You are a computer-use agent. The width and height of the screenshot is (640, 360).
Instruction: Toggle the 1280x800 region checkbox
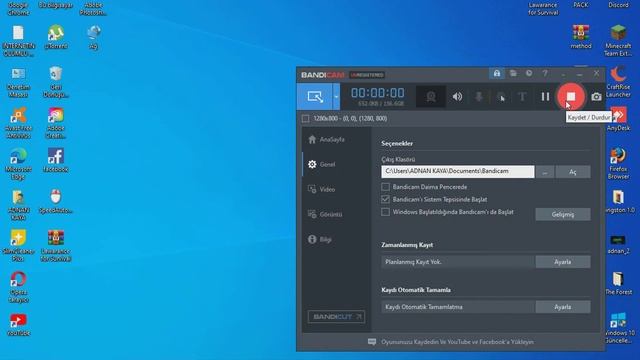click(305, 119)
